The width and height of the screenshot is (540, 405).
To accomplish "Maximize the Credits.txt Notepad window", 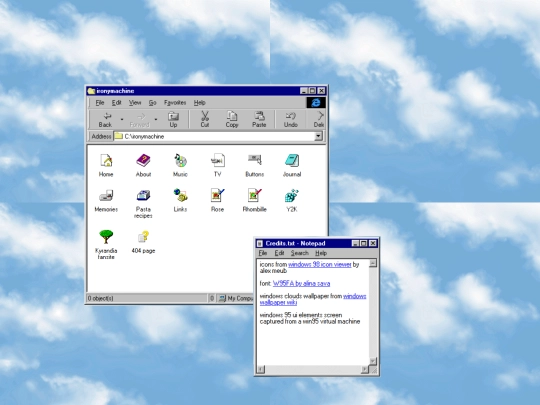I will pos(363,243).
